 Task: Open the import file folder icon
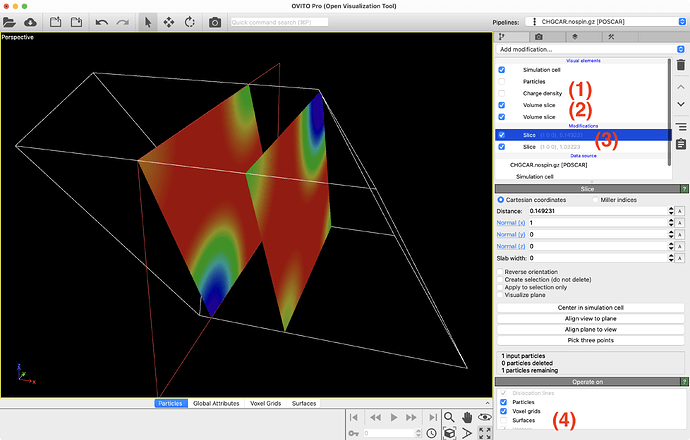click(x=9, y=22)
